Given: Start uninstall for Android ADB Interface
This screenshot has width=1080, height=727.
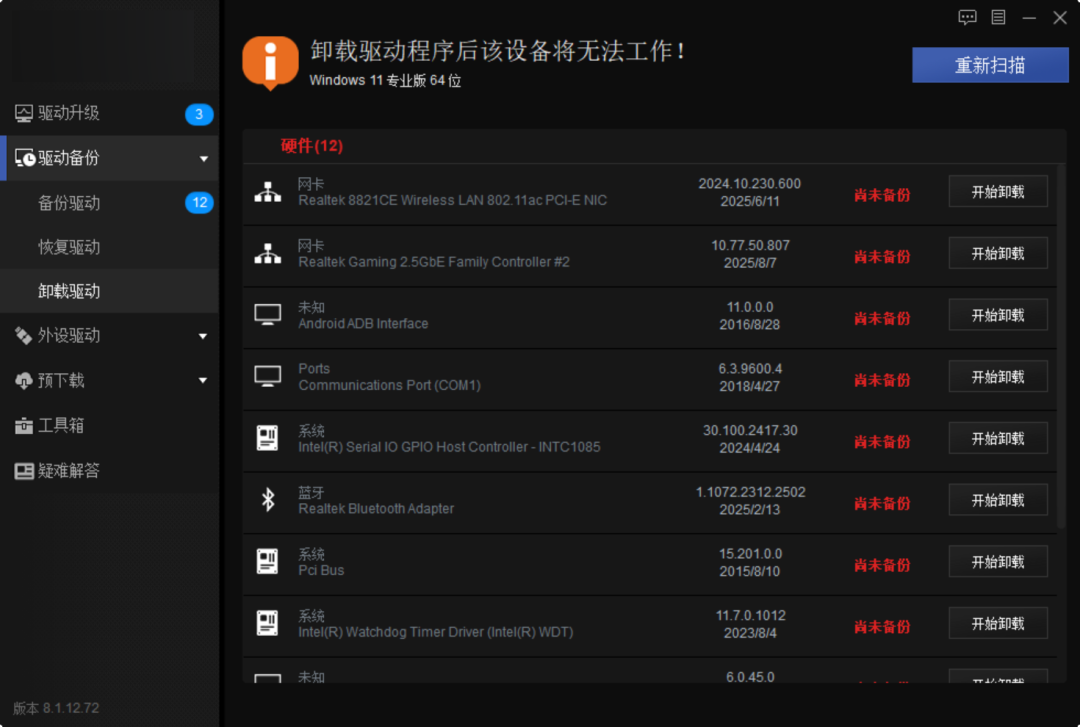Looking at the screenshot, I should (998, 315).
